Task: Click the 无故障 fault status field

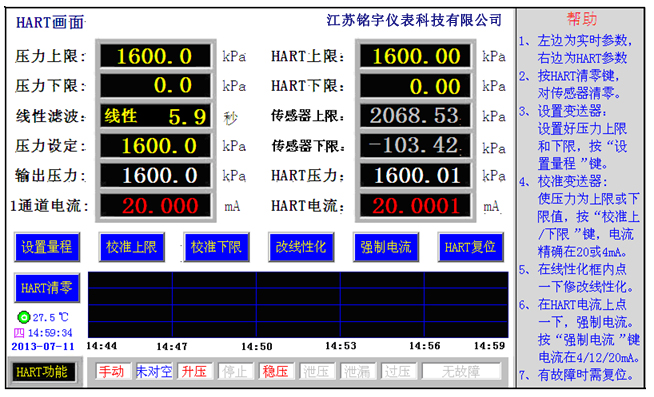Action: click(461, 371)
